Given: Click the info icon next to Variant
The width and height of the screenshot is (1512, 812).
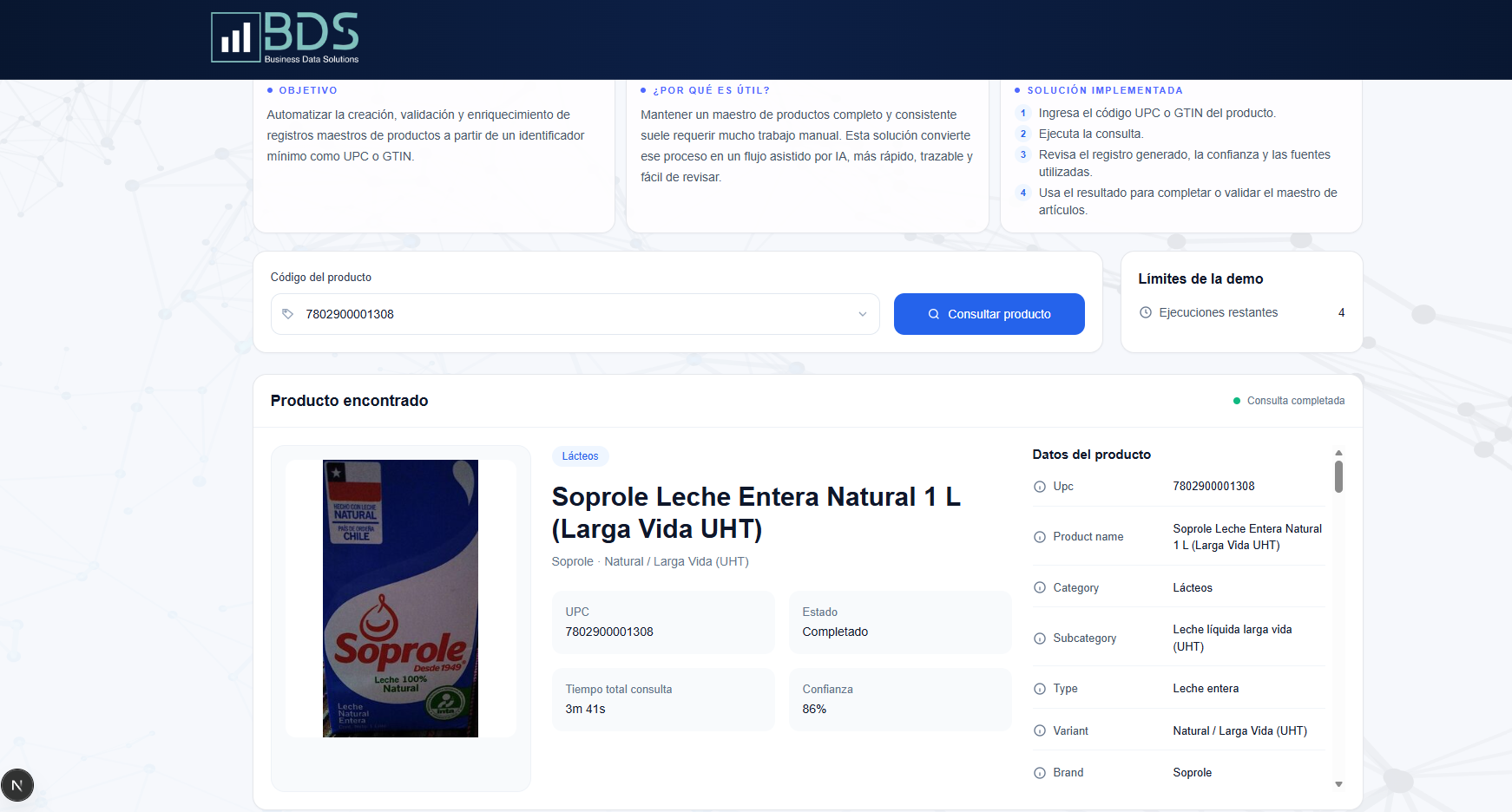Looking at the screenshot, I should (1040, 730).
